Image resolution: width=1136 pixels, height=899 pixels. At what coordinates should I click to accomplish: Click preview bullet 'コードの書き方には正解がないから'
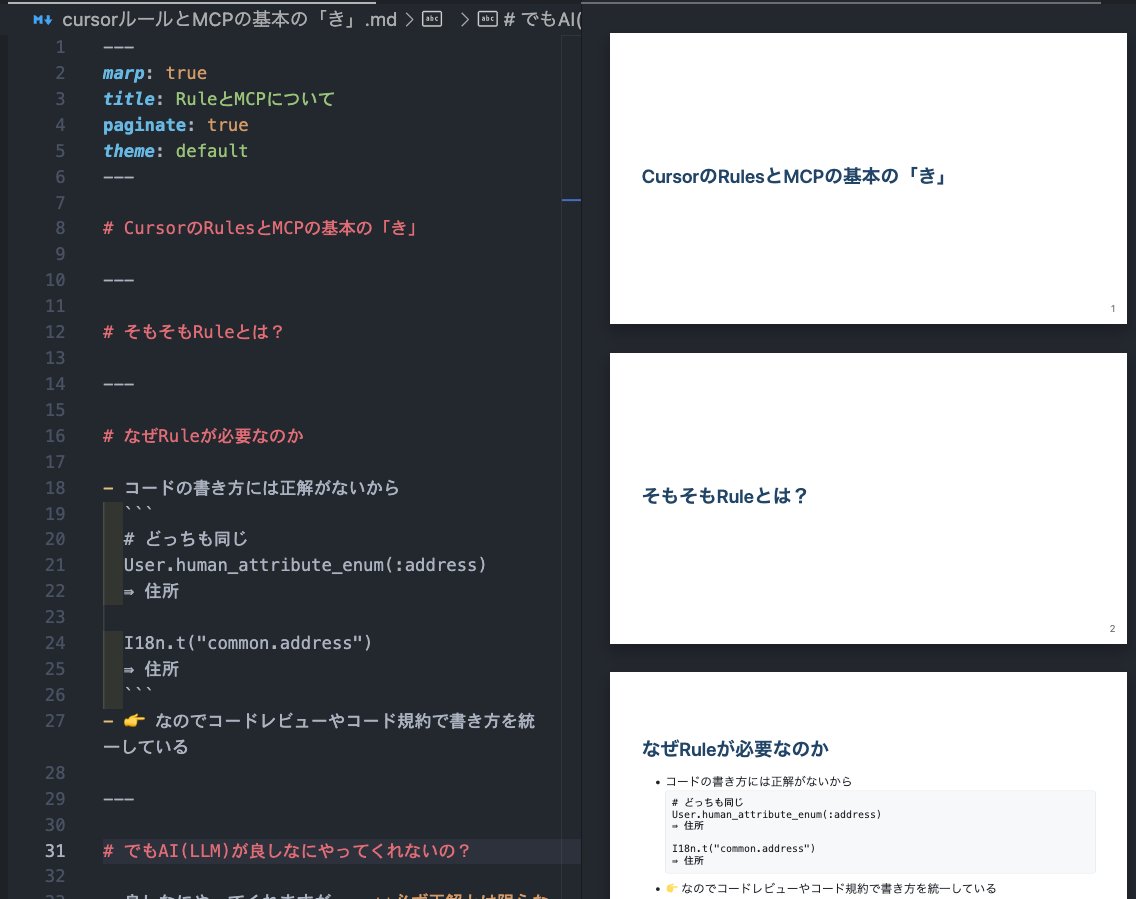pyautogui.click(x=759, y=781)
